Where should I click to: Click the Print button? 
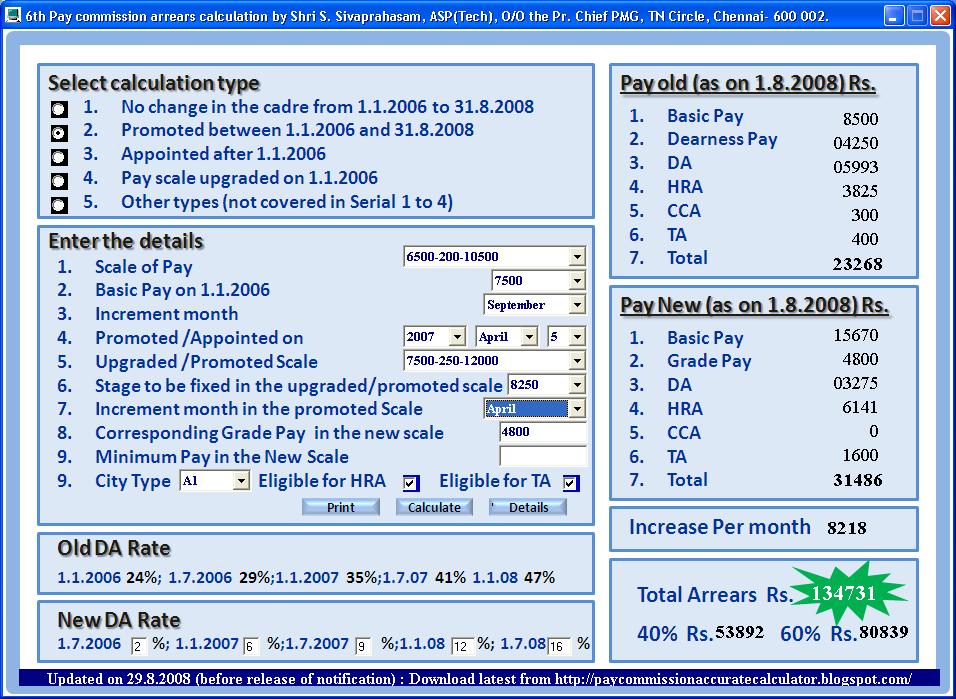pos(341,507)
